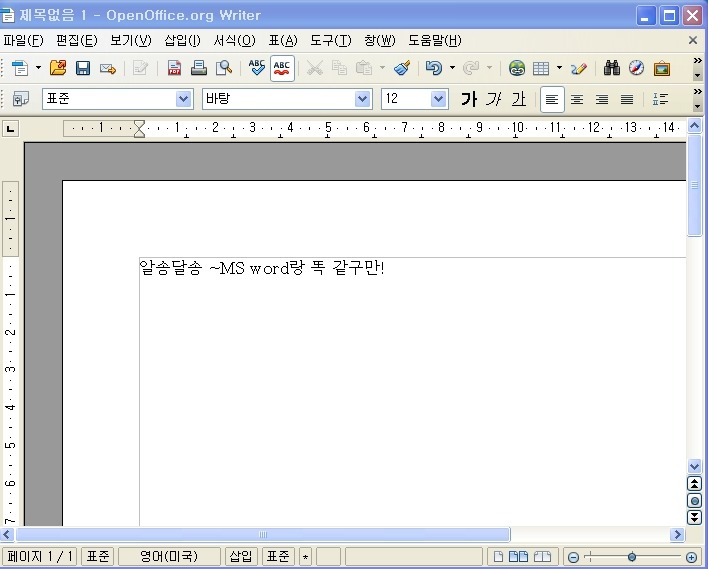
Task: Click the Hyperlink globe icon
Action: (516, 68)
